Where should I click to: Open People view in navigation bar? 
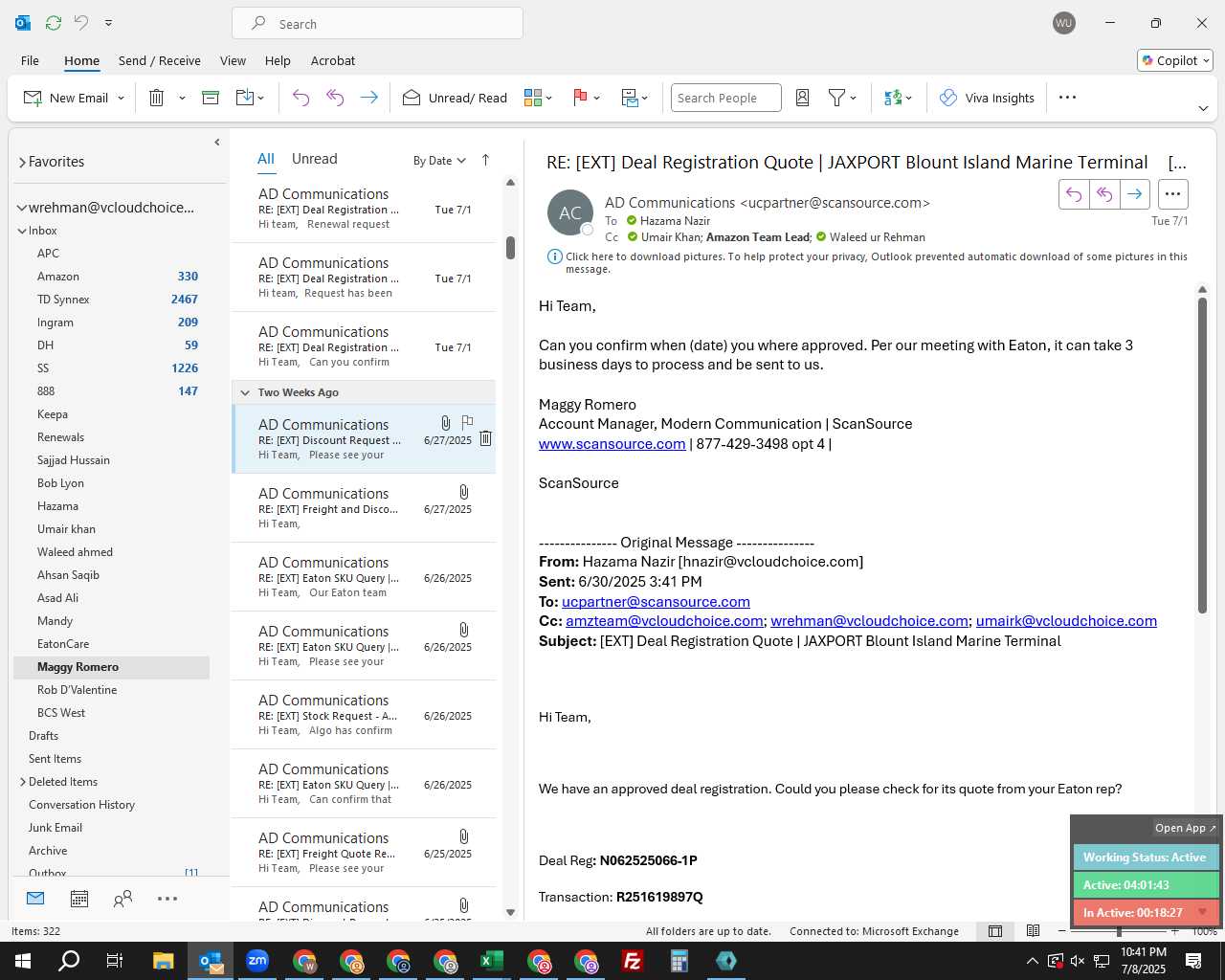pos(122,899)
